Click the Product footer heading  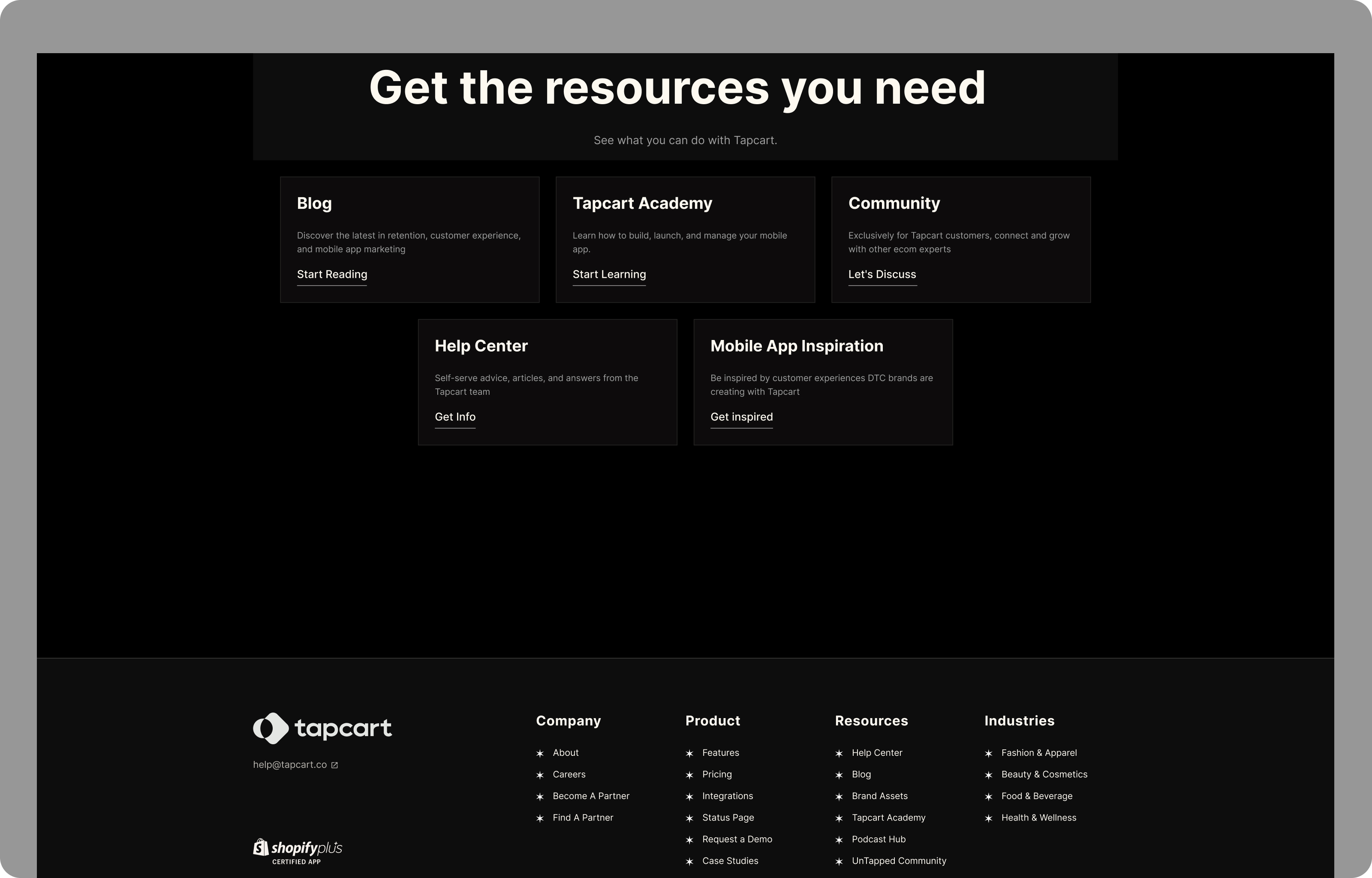tap(713, 721)
